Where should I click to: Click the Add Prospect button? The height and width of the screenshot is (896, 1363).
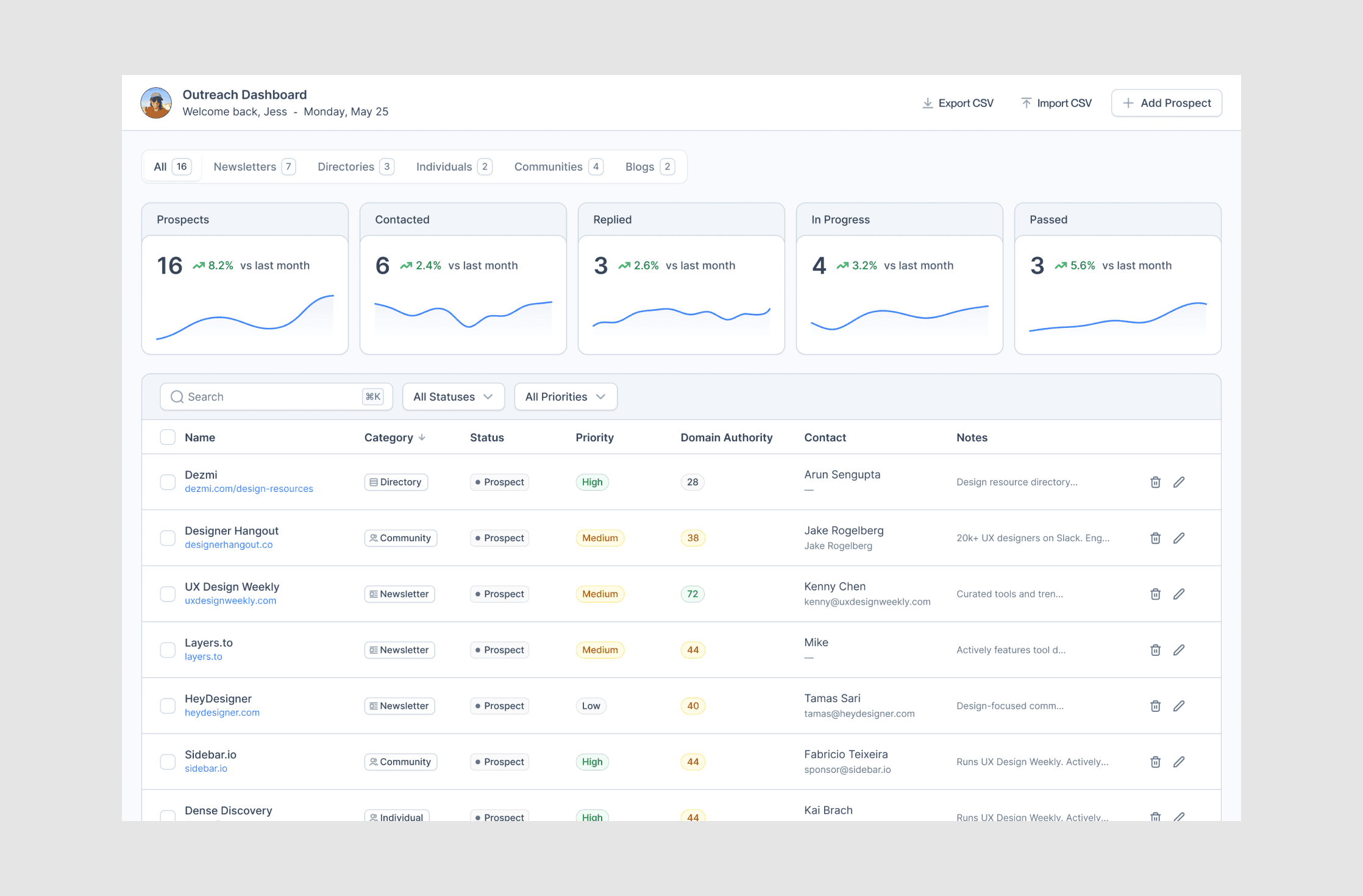coord(1167,103)
